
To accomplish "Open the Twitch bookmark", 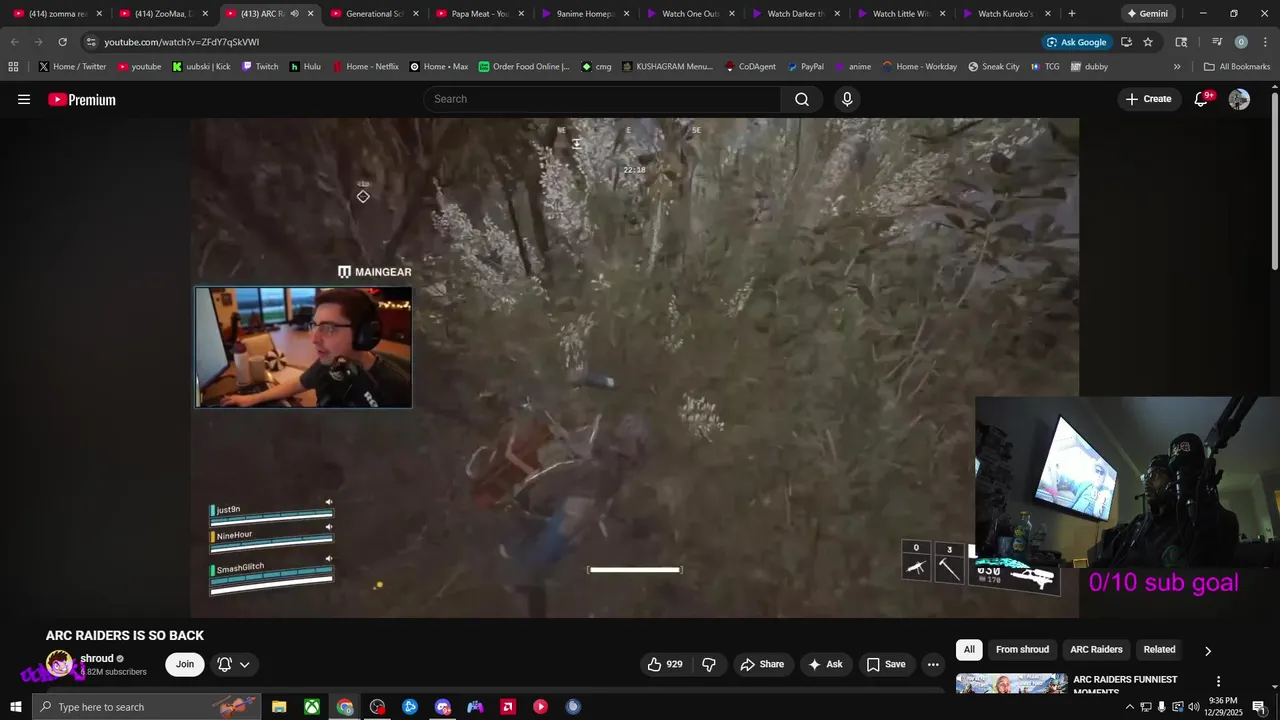I will tap(259, 67).
